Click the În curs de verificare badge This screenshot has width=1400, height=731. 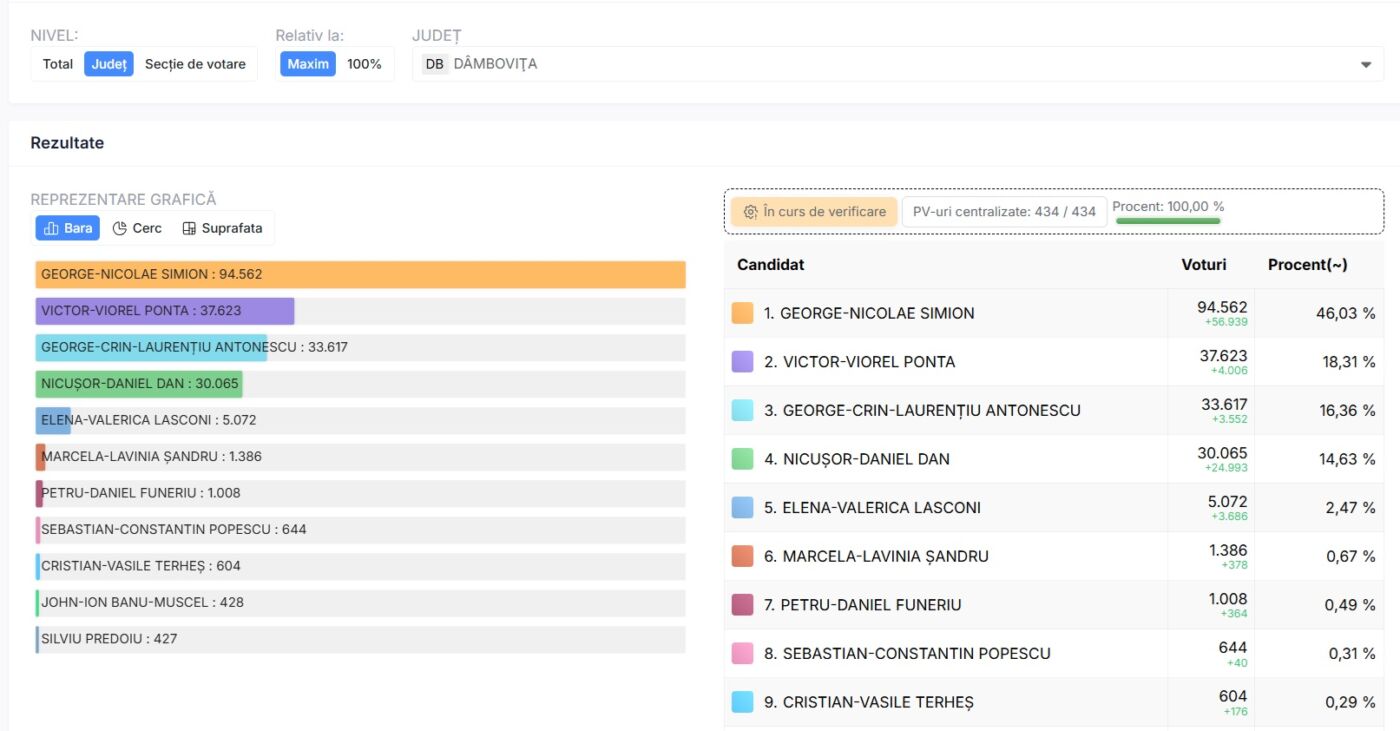point(814,212)
